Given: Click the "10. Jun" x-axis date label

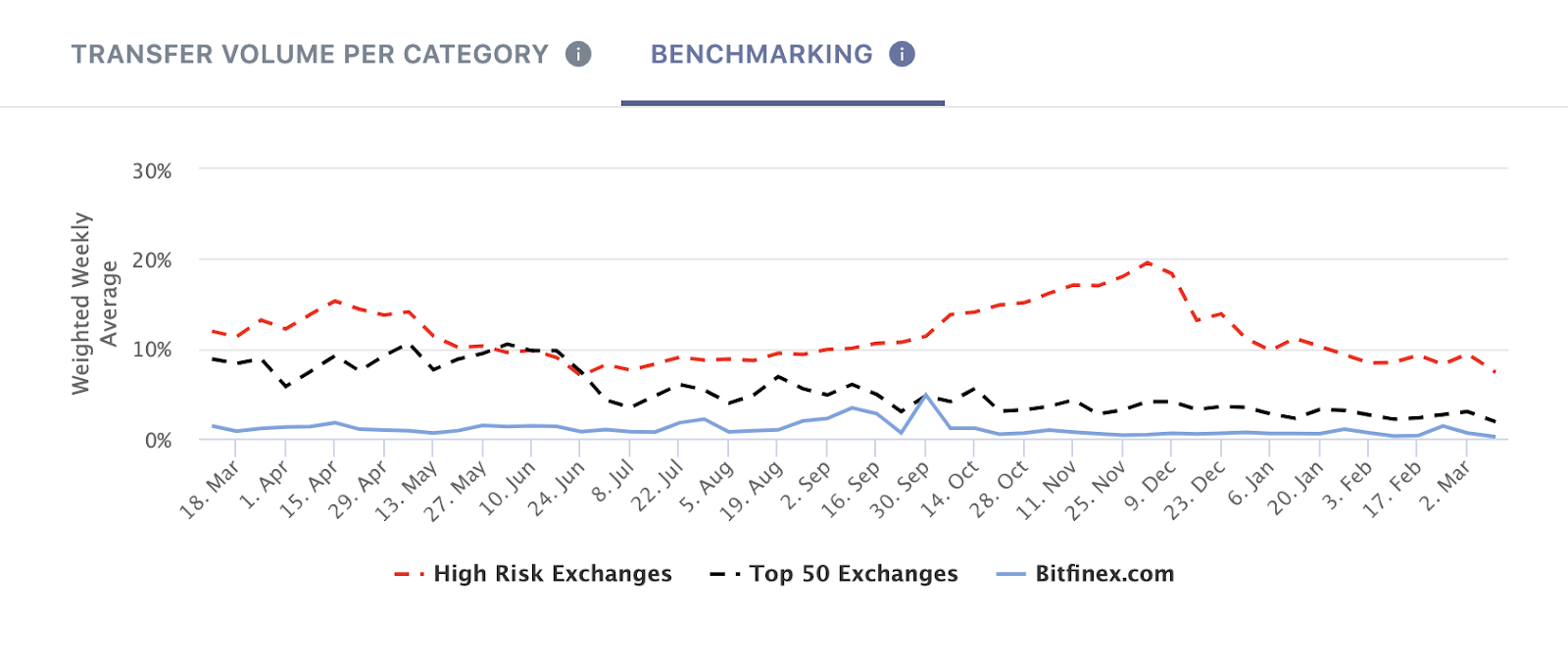Looking at the screenshot, I should [x=507, y=490].
